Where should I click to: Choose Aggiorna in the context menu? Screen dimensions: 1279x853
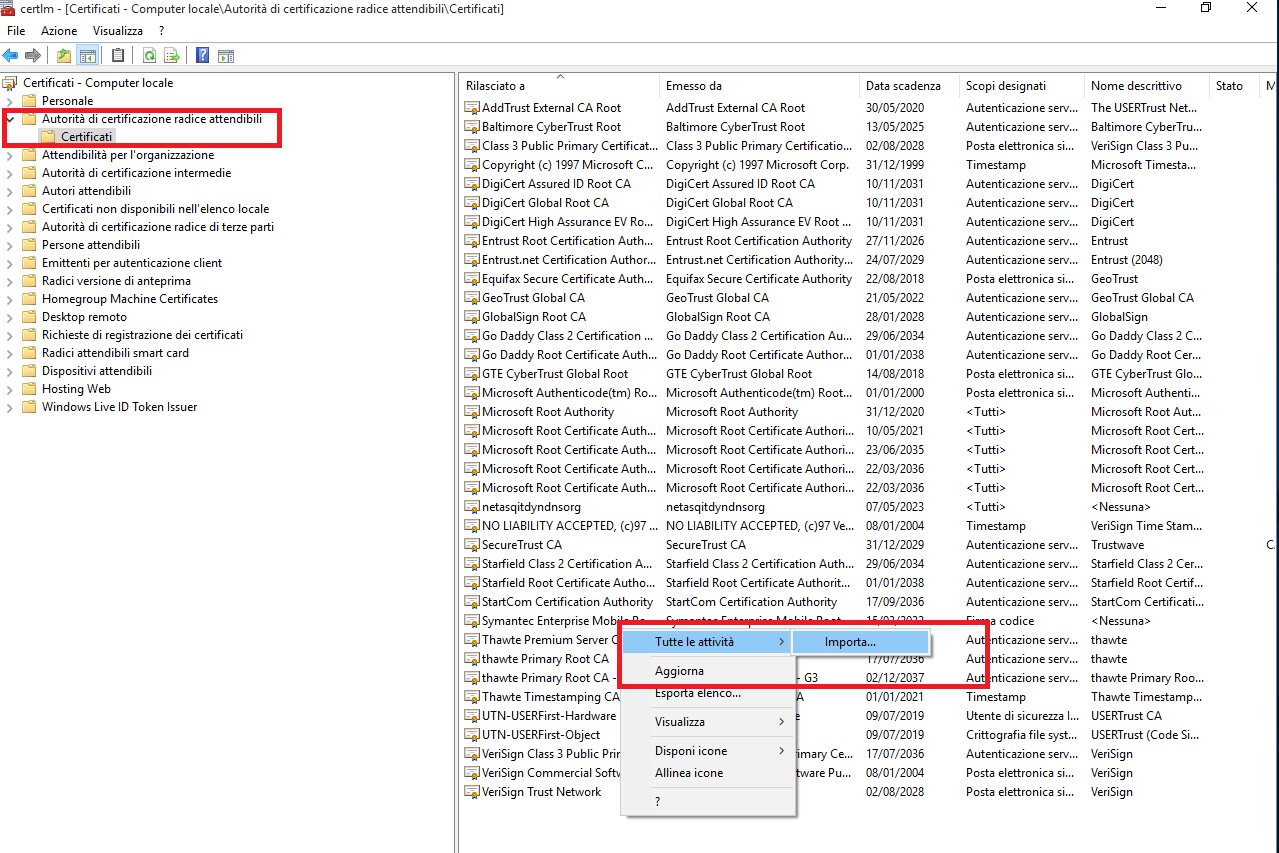pos(708,671)
